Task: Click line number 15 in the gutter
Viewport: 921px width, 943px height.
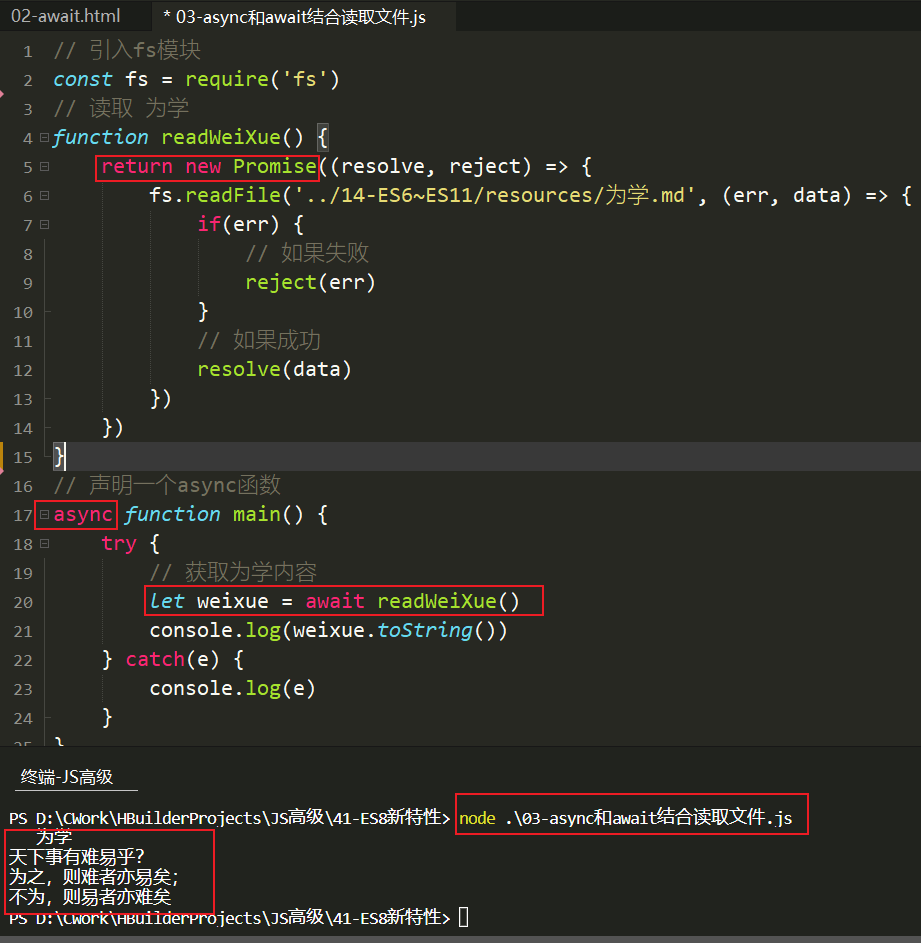Action: [x=23, y=458]
